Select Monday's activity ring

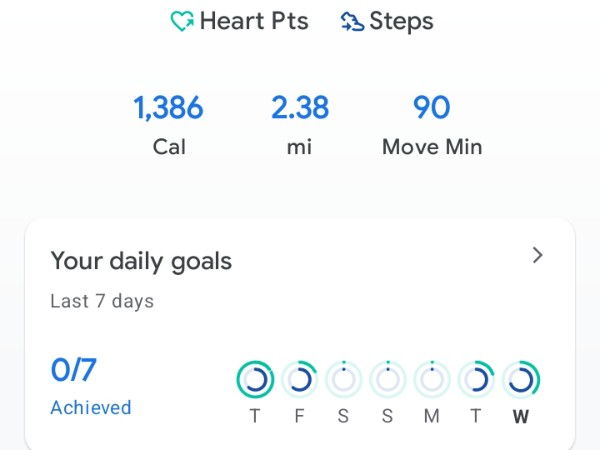[432, 380]
